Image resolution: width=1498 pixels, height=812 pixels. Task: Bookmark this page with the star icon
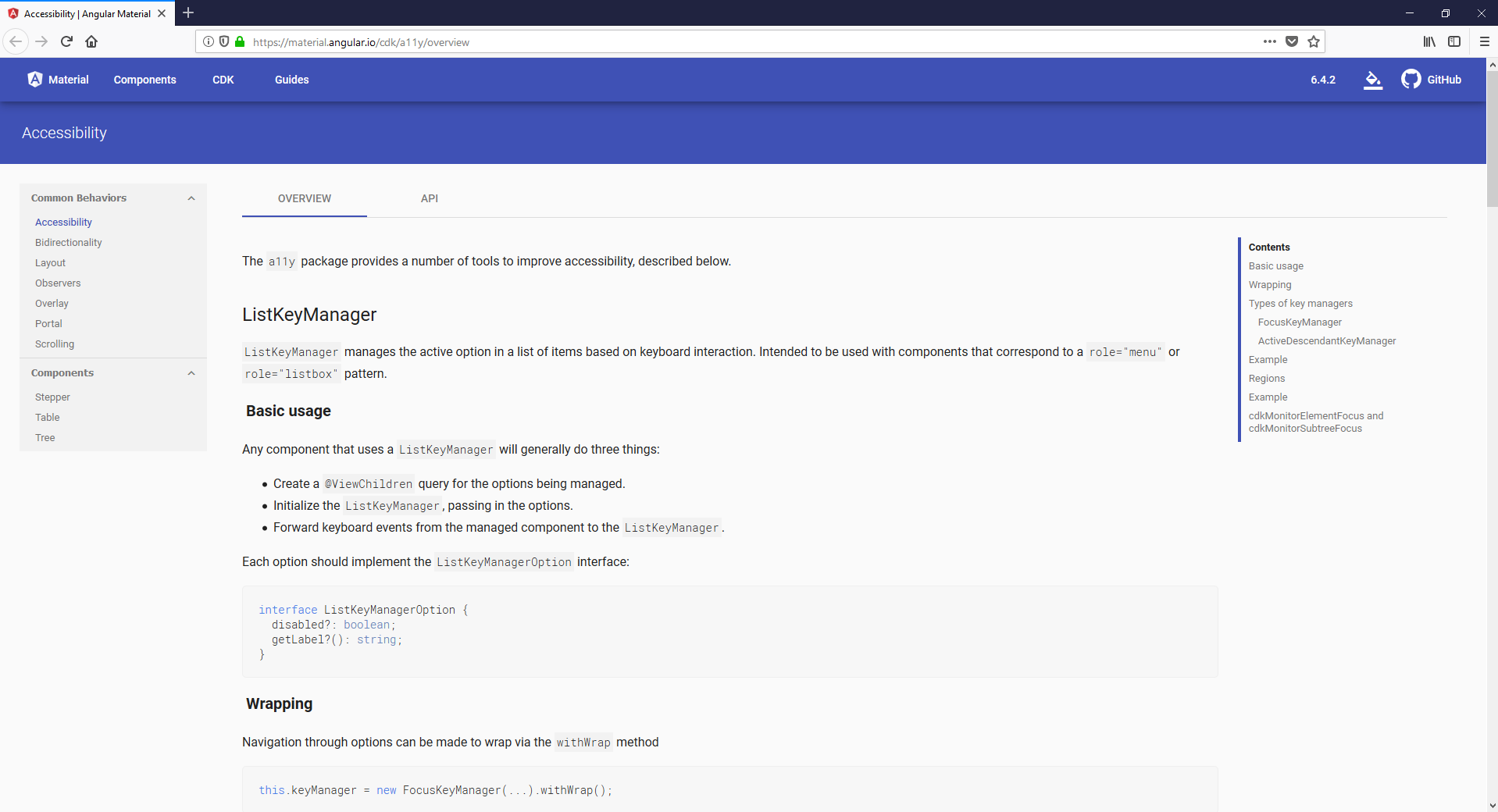(1314, 41)
